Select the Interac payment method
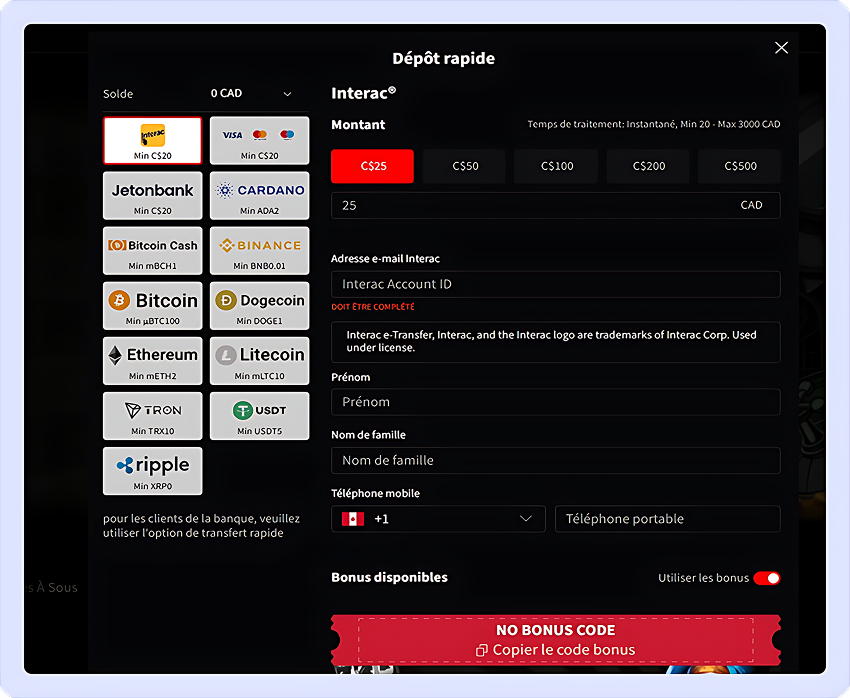The height and width of the screenshot is (698, 850). coord(152,140)
